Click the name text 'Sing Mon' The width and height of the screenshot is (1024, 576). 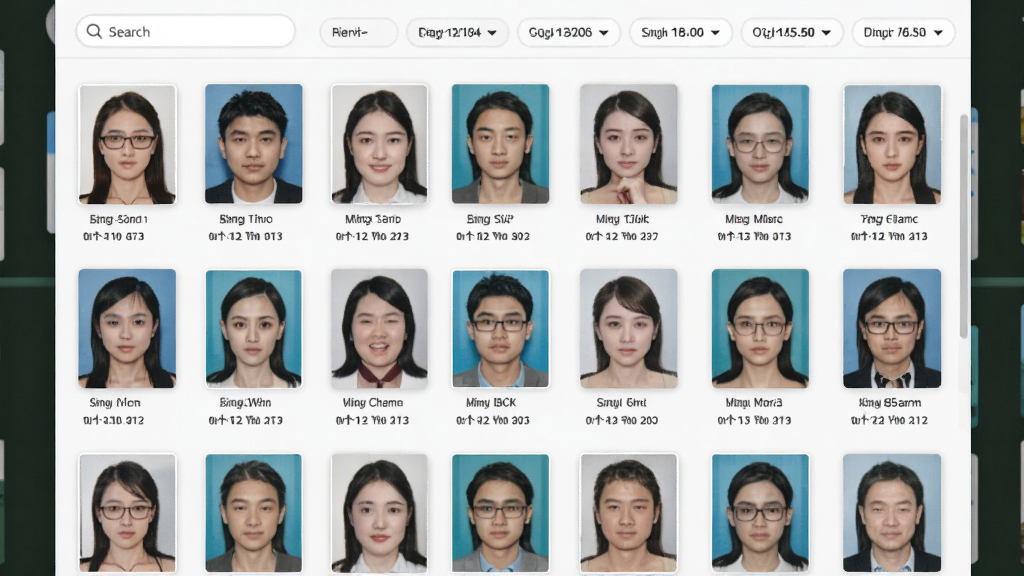coord(115,403)
